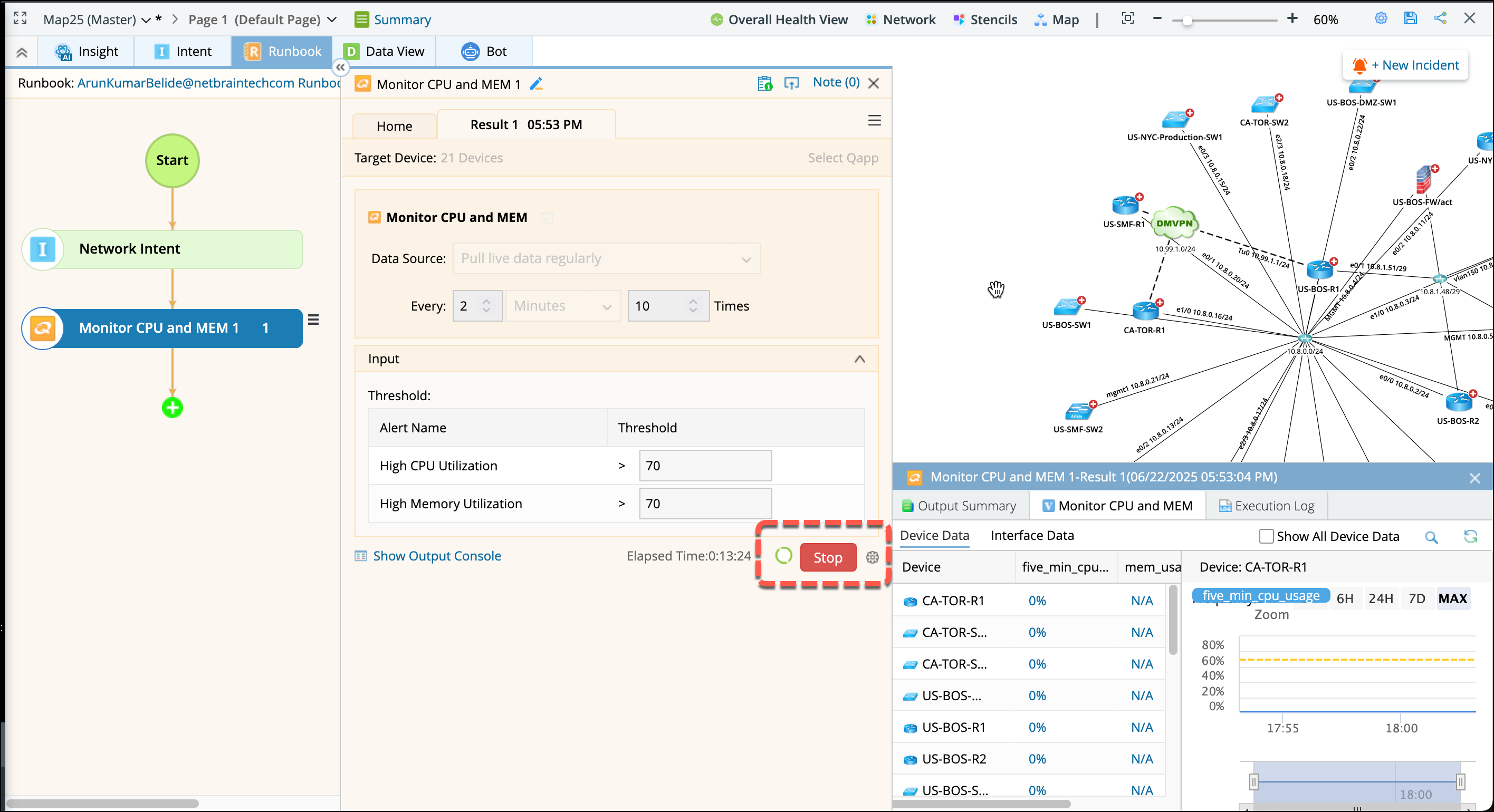The image size is (1494, 812).
Task: Open the Map25 (Master) dropdown
Action: pos(146,20)
